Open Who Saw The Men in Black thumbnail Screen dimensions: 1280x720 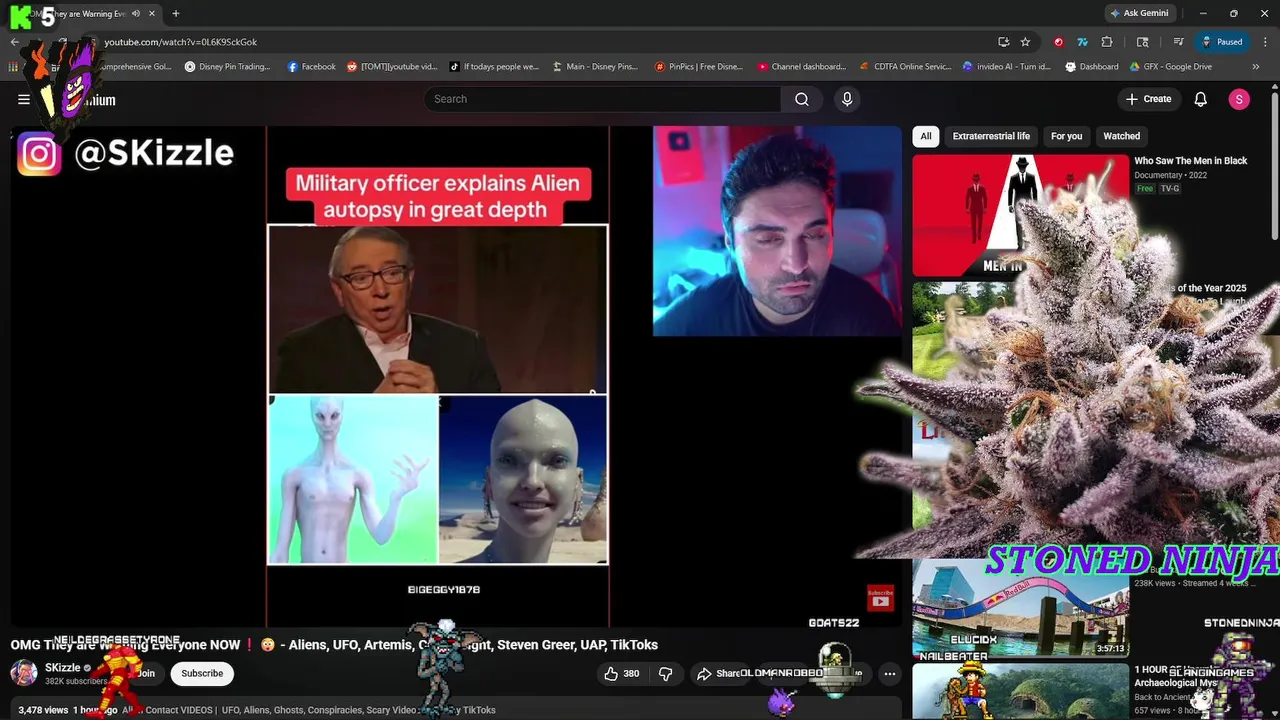[x=1020, y=215]
